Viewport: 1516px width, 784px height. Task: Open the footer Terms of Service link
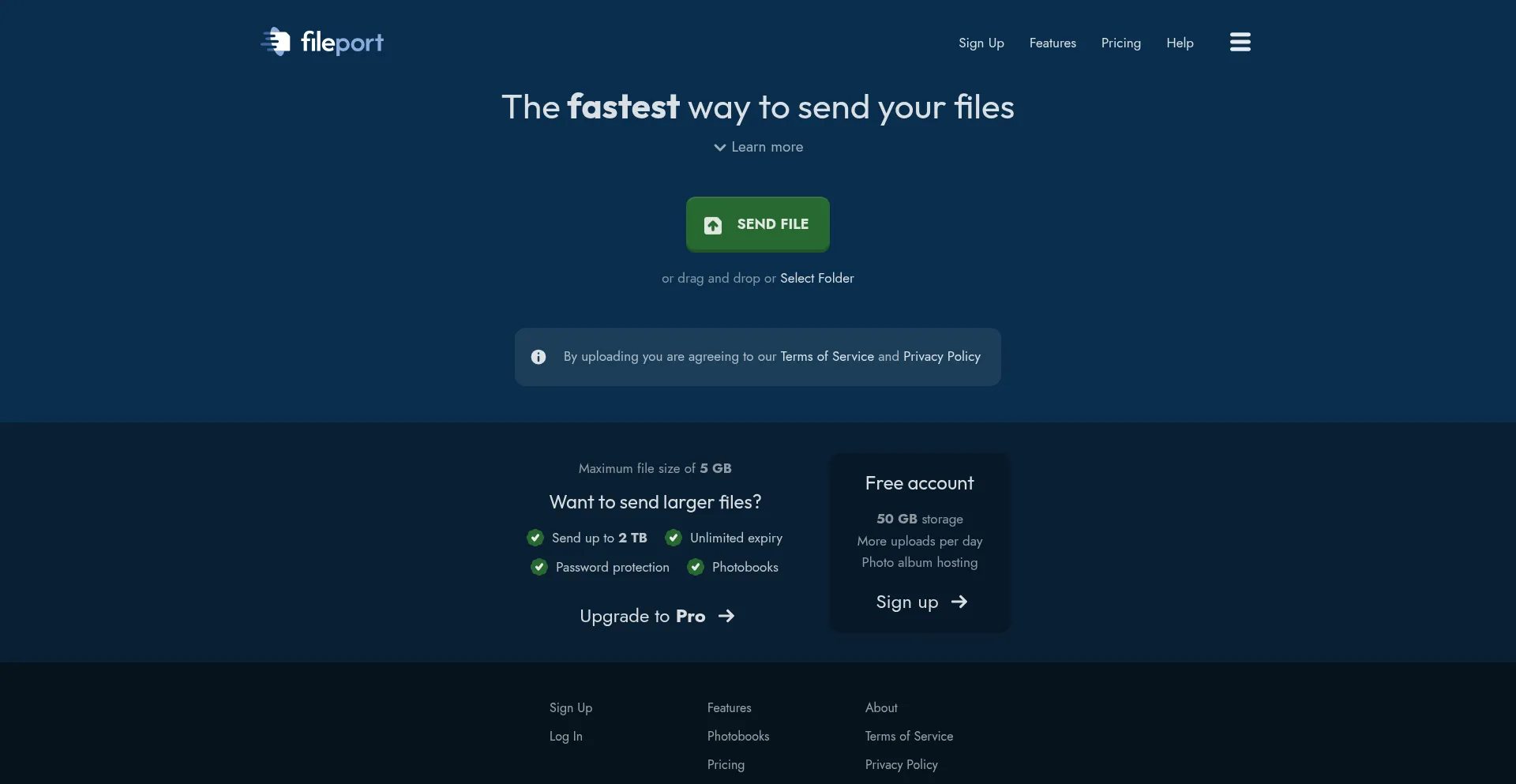coord(909,736)
